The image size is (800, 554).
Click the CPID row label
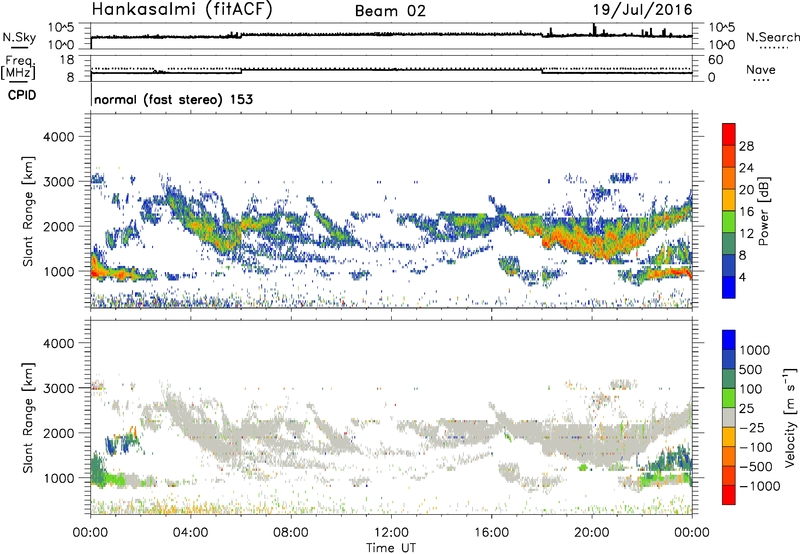coord(22,95)
